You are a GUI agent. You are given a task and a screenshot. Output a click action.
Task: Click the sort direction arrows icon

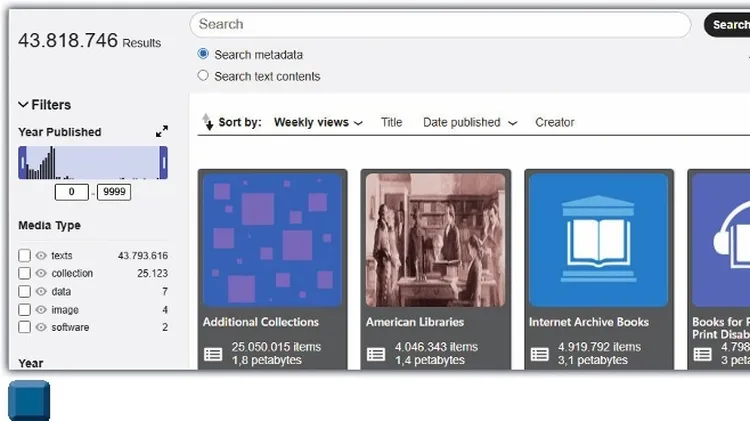point(208,122)
